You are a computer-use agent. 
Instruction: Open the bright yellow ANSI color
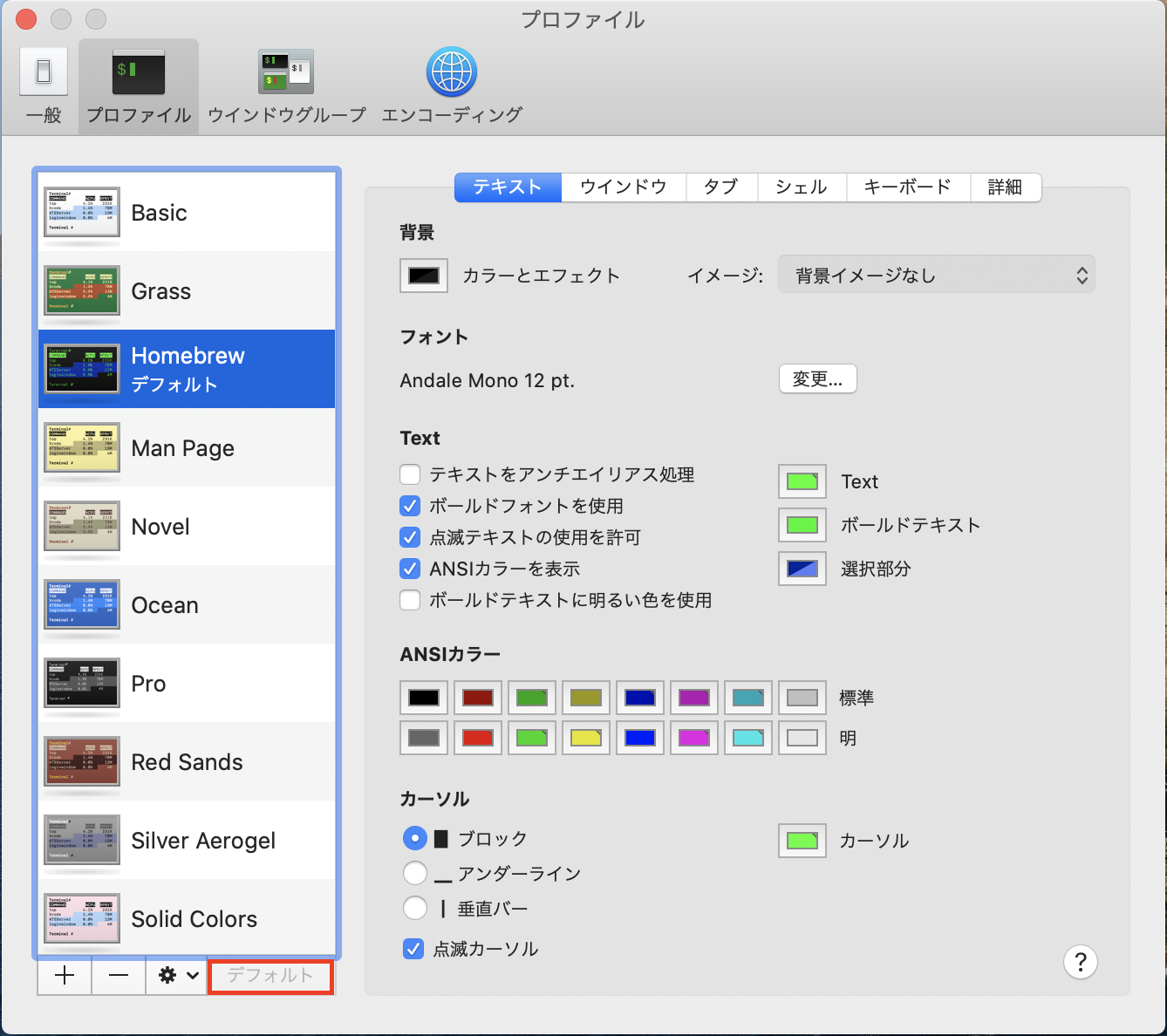[x=586, y=738]
